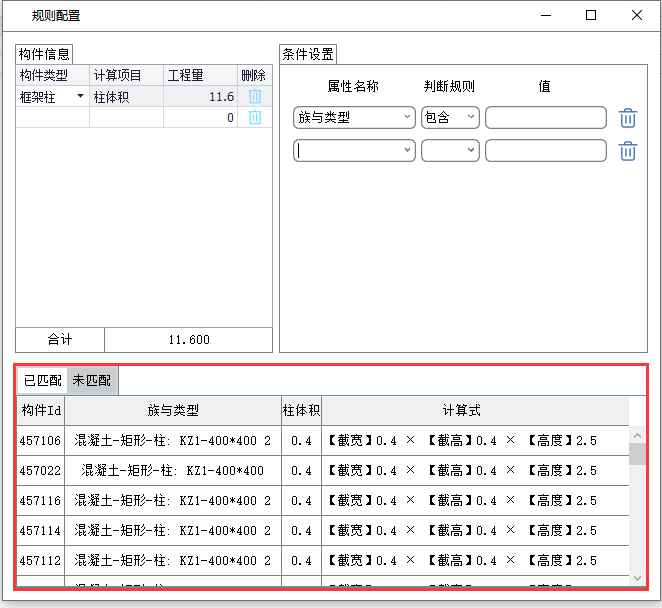Select the 构件信息 tab
Image resolution: width=662 pixels, height=608 pixels.
44,54
